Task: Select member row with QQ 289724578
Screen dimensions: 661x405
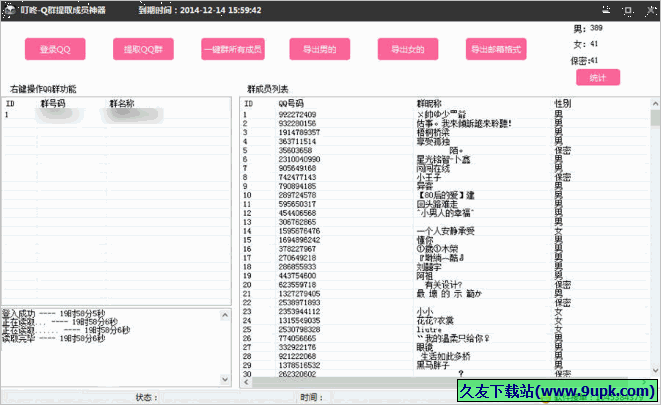Action: pyautogui.click(x=446, y=195)
